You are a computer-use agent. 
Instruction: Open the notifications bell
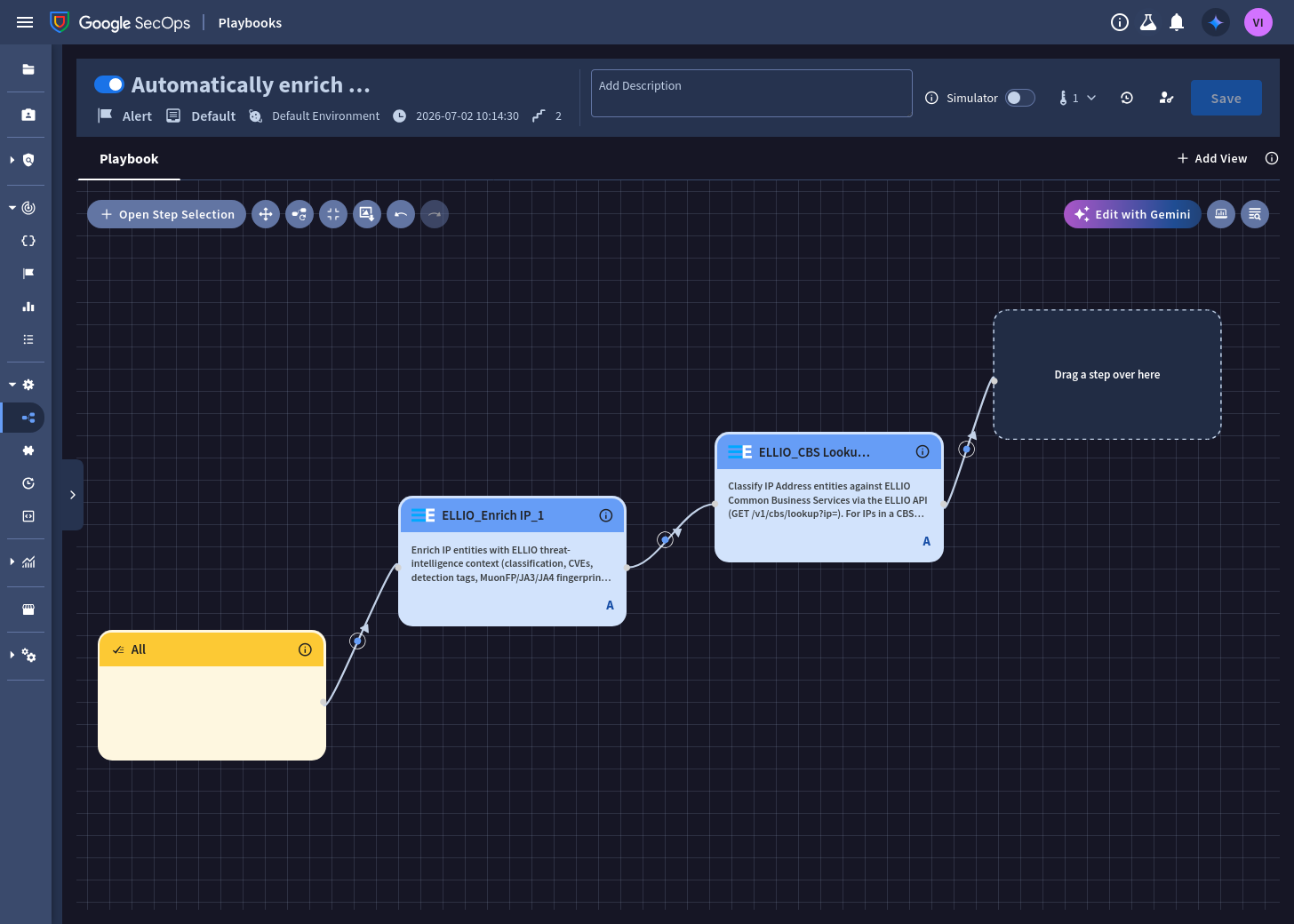1177,22
